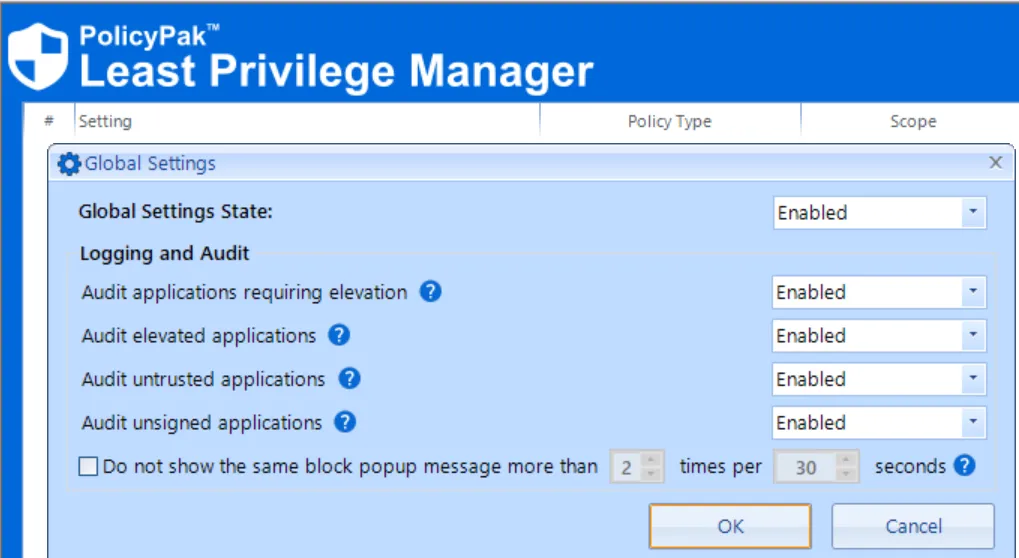Open the Audit untrusted applications dropdown

tap(971, 379)
